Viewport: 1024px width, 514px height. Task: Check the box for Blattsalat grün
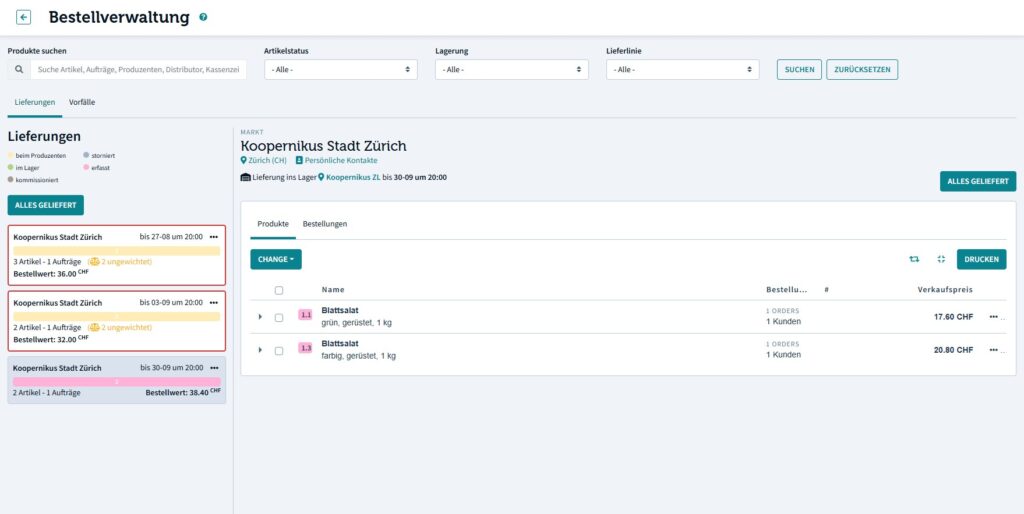279,317
